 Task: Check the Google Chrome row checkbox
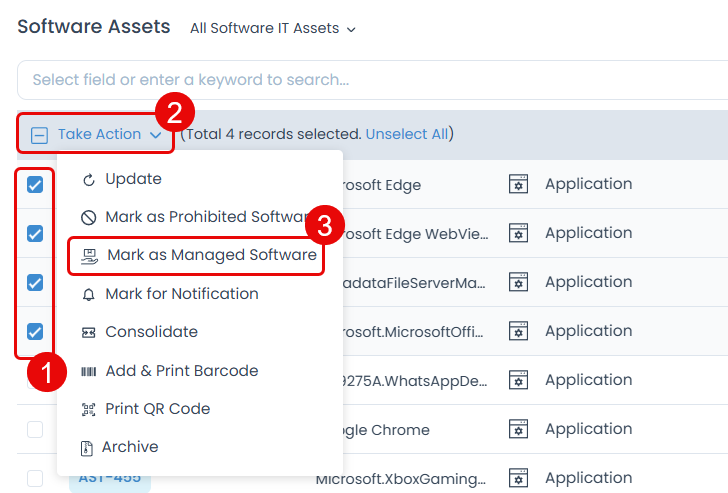[35, 429]
